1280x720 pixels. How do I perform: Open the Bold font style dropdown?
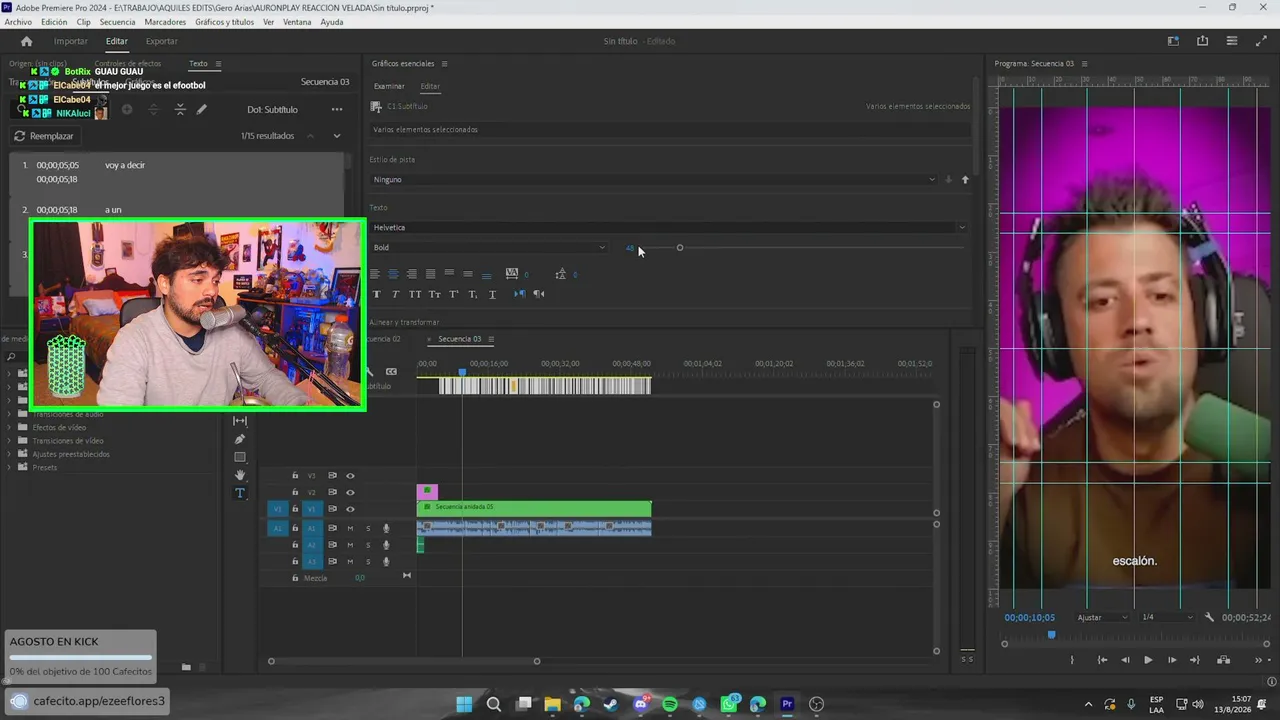point(488,248)
